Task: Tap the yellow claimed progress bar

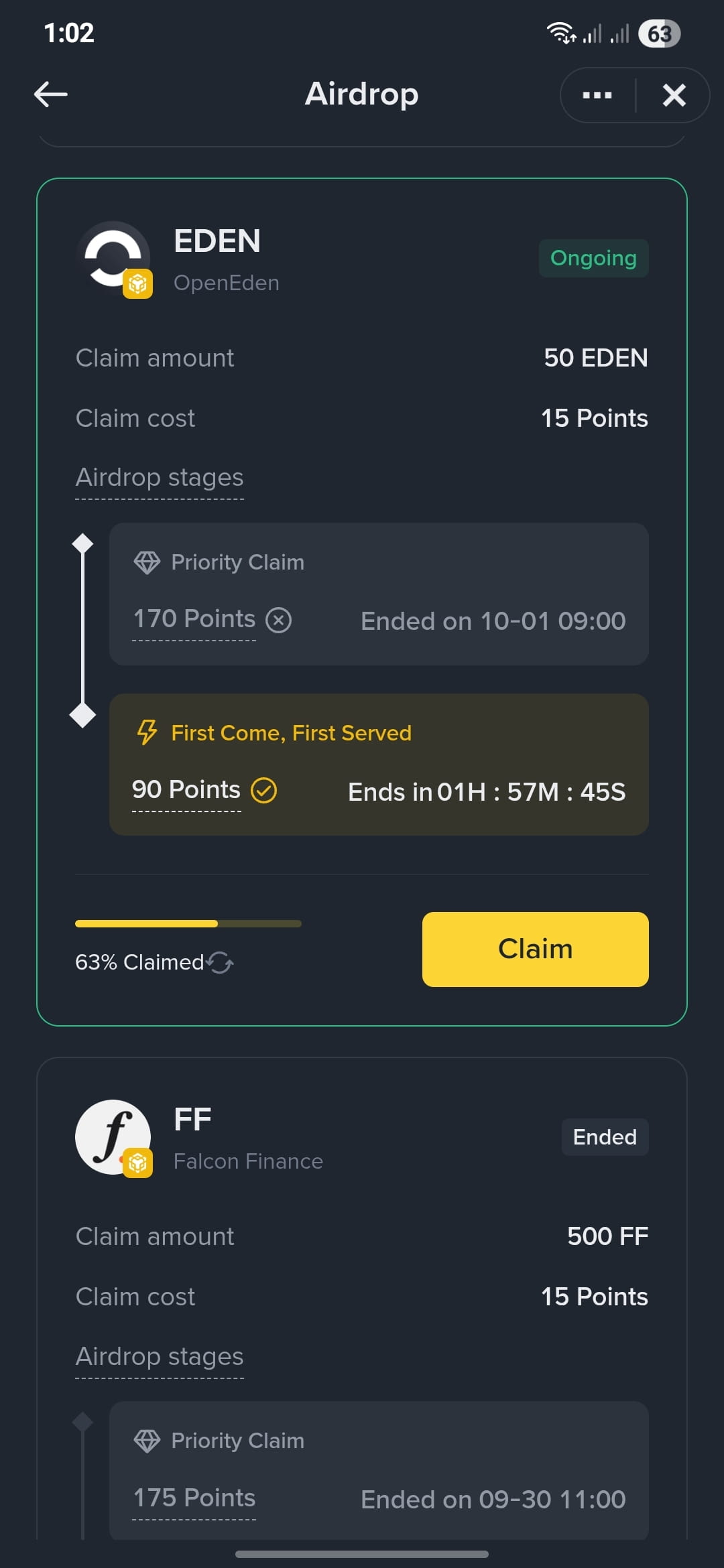Action: (188, 923)
